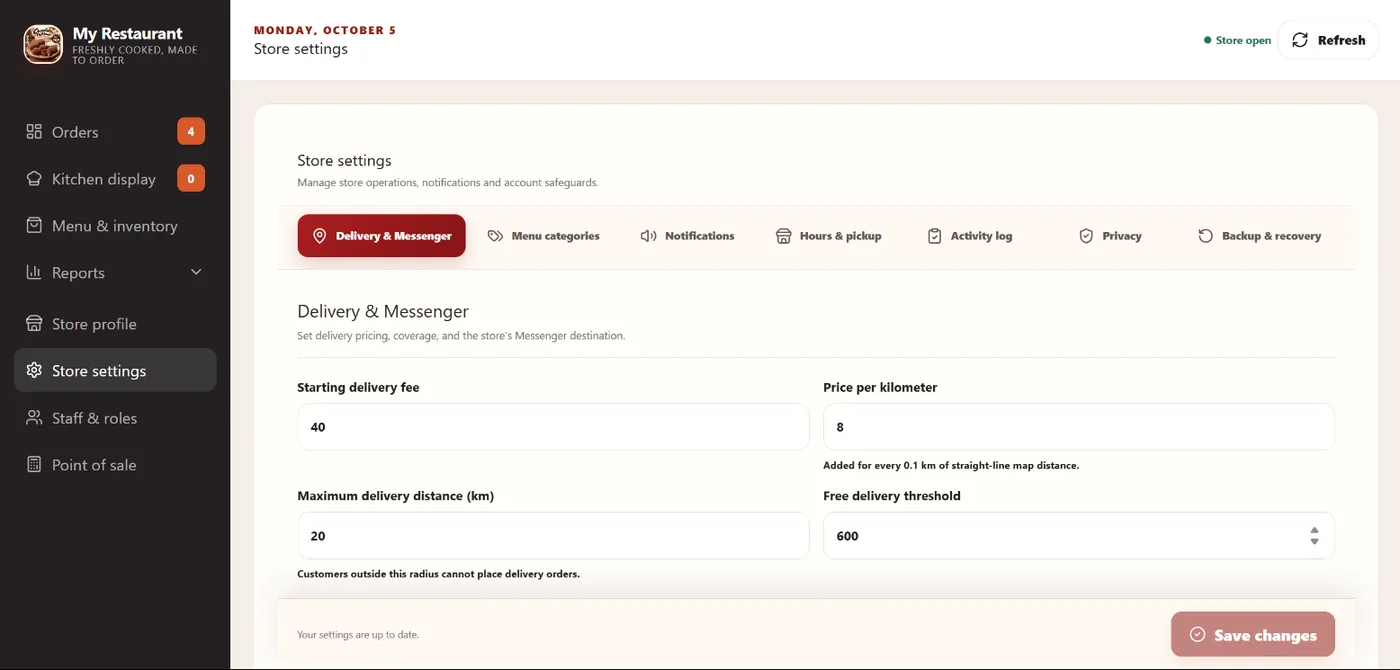Screen dimensions: 1400x670
Task: Open the Store profile page
Action: pyautogui.click(x=115, y=324)
